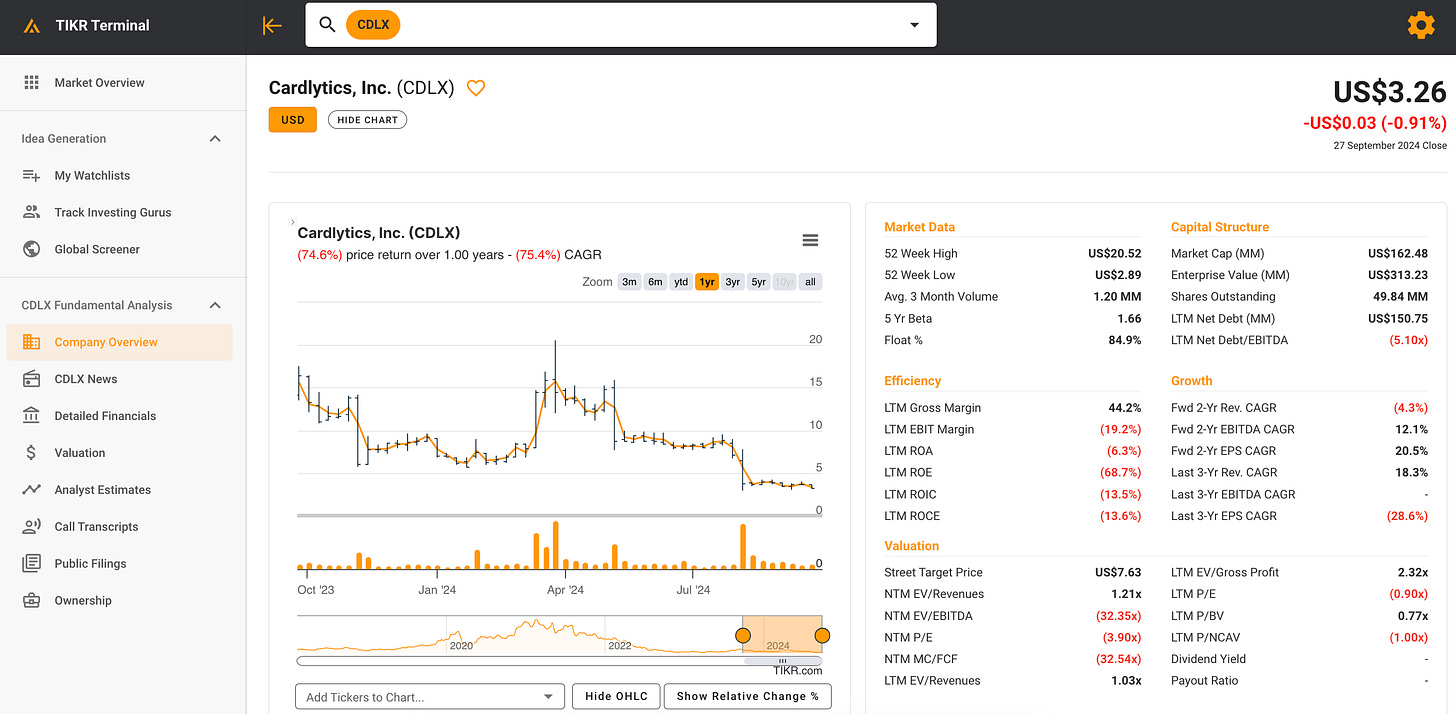Open the chart hamburger menu
Image resolution: width=1456 pixels, height=714 pixels.
pyautogui.click(x=811, y=240)
